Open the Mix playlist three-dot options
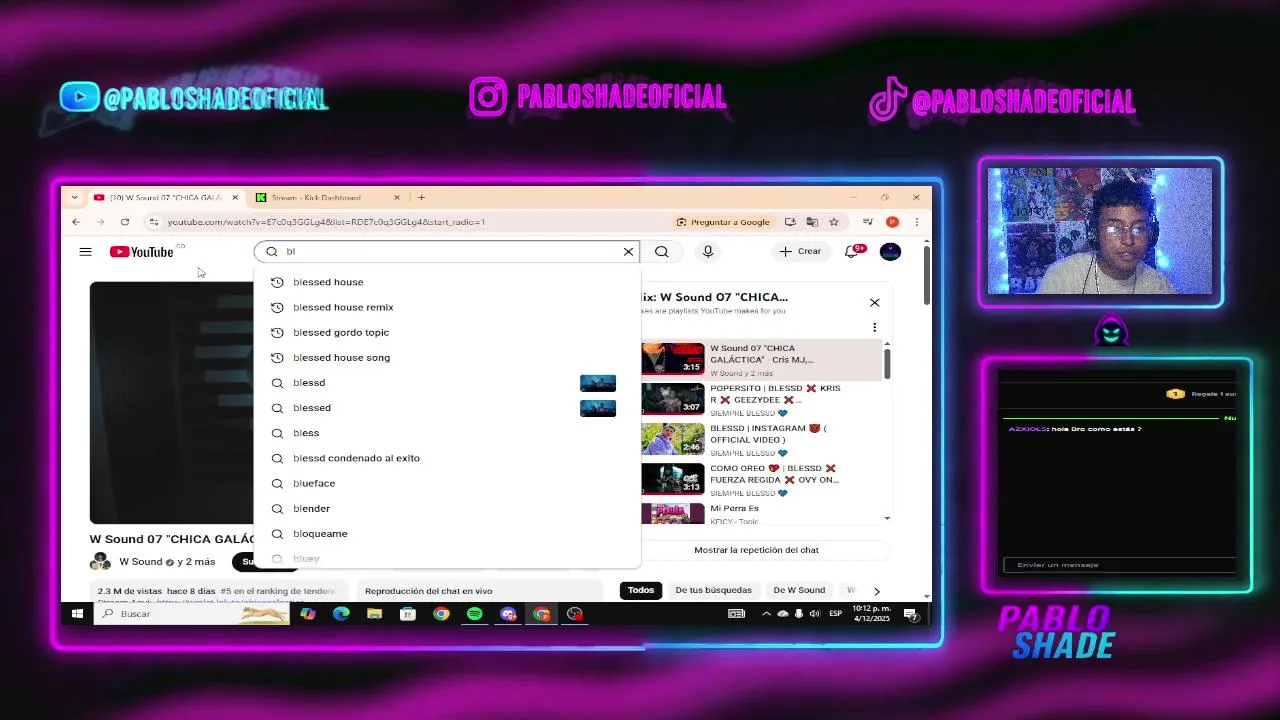This screenshot has width=1280, height=720. coord(875,327)
